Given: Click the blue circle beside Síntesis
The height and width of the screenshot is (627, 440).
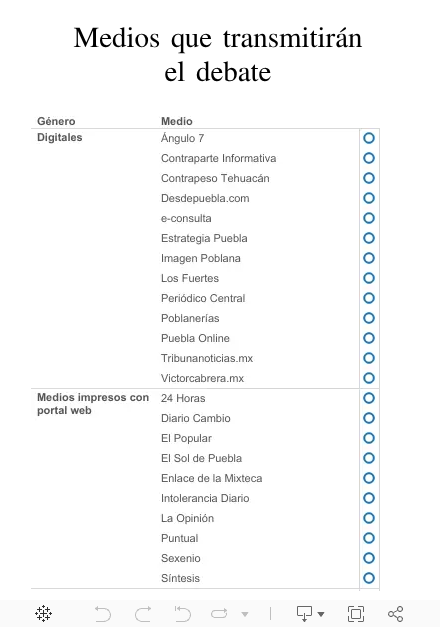Looking at the screenshot, I should [369, 578].
